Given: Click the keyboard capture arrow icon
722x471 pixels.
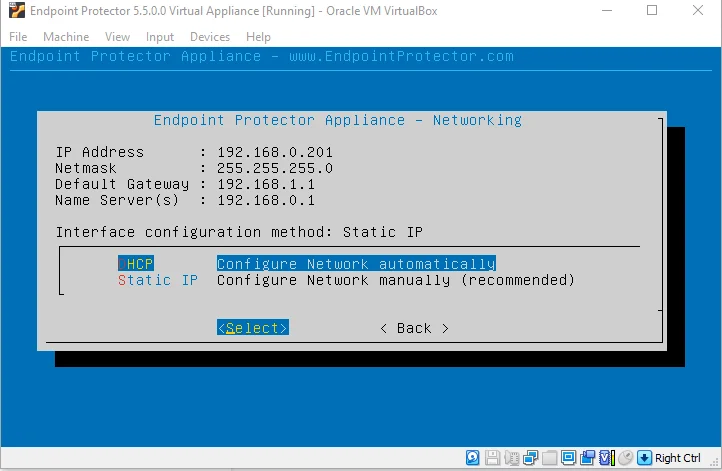Looking at the screenshot, I should [644, 458].
